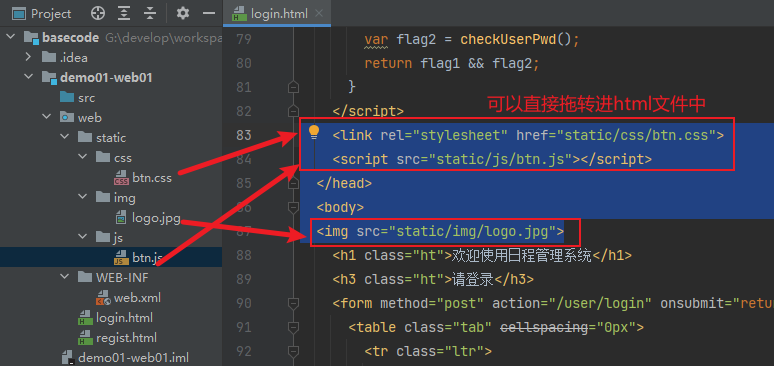Fold the script block at line 82
Viewport: 774px width, 366px height.
[294, 111]
